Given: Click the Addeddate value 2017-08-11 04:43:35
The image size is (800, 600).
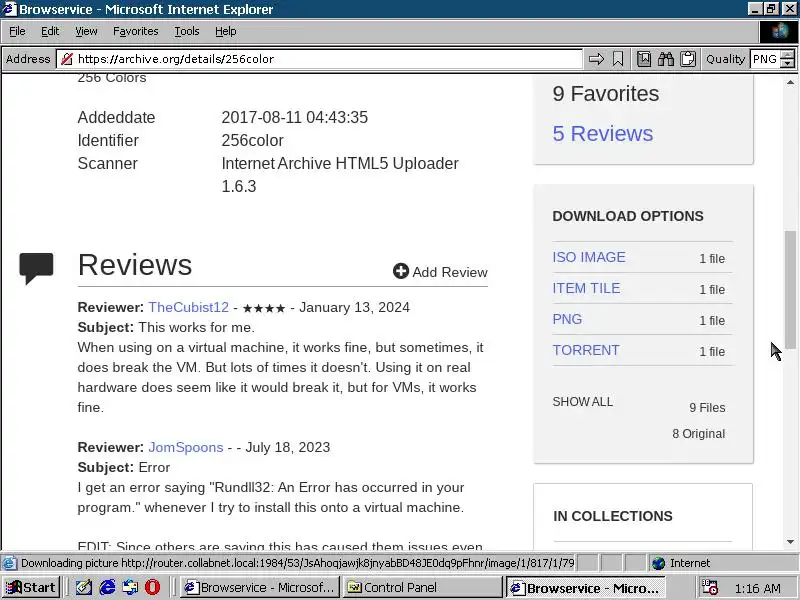Looking at the screenshot, I should coord(294,117).
